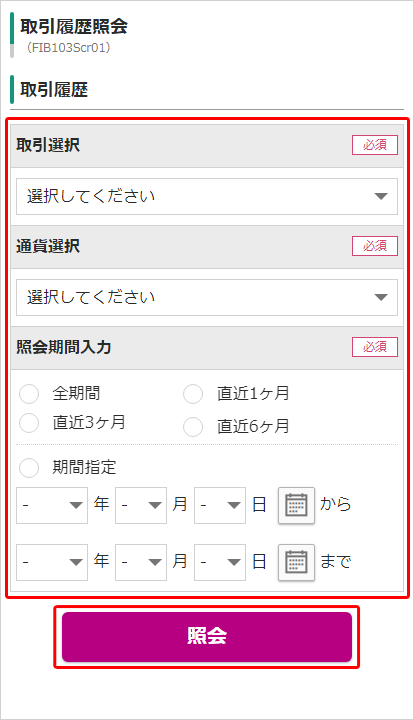
Task: Open the start date year dropdown
Action: tap(52, 506)
